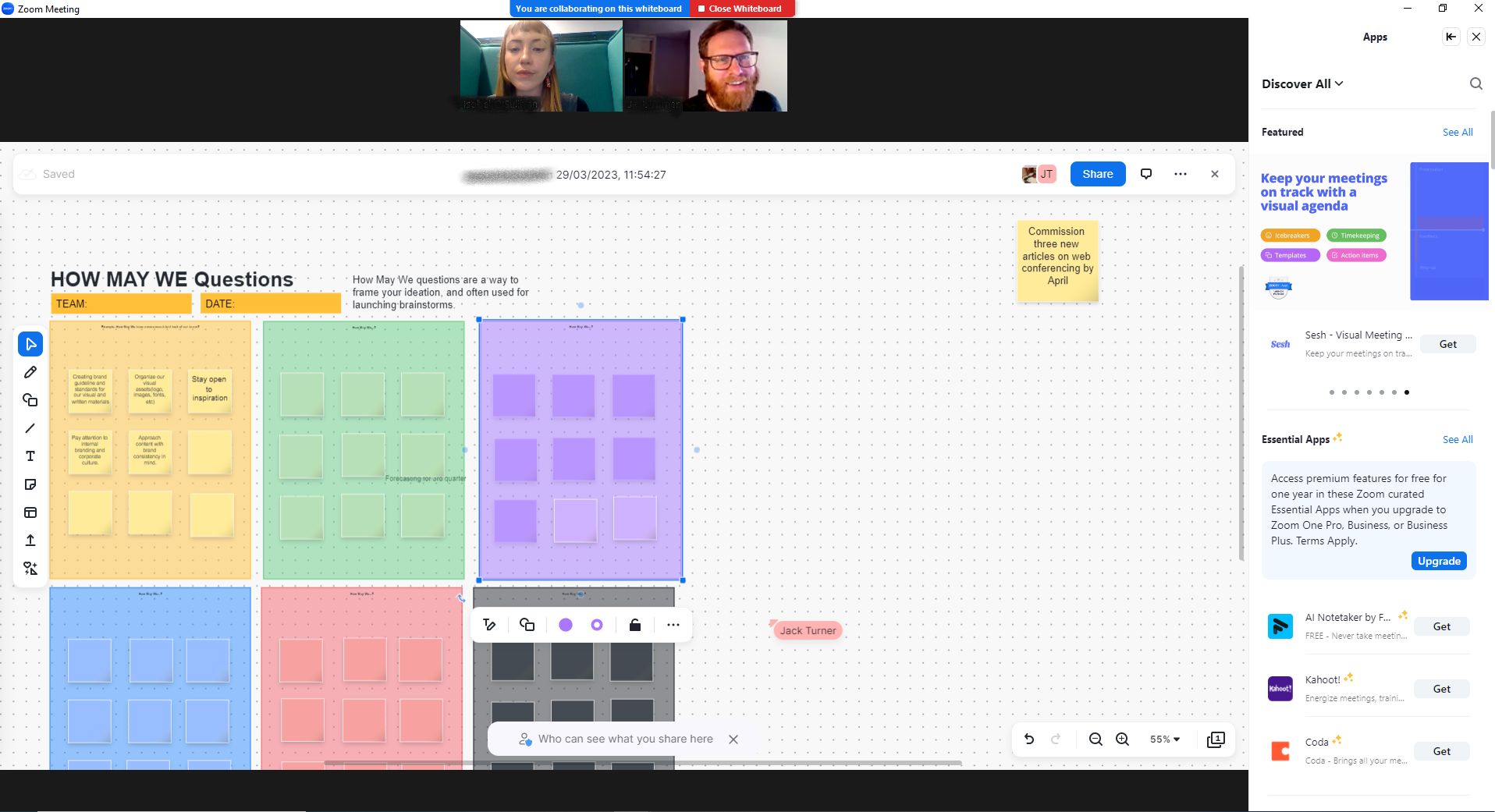
Task: Open the purple border color swatch
Action: pyautogui.click(x=597, y=625)
